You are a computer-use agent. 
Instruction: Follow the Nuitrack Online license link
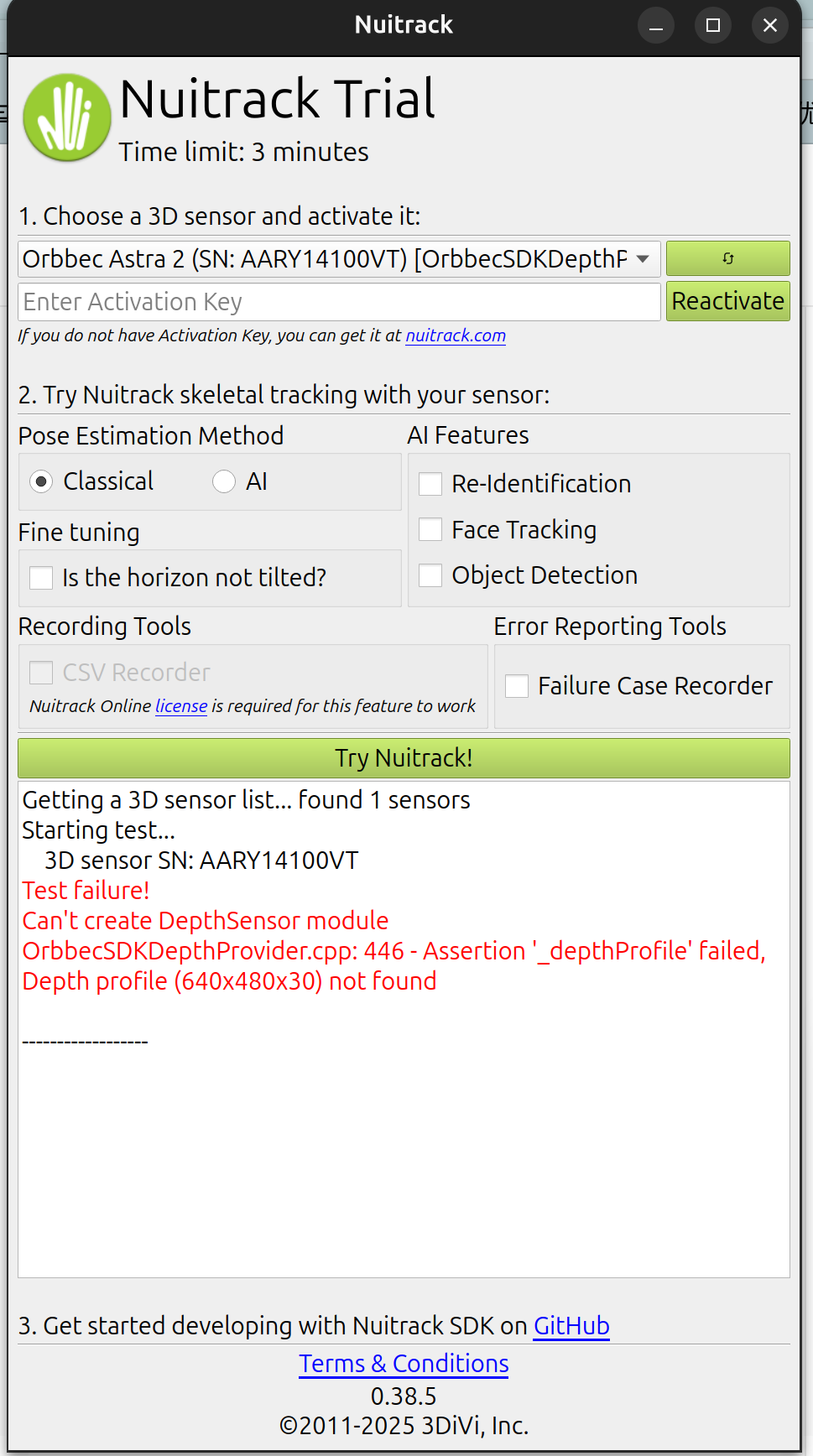point(181,706)
